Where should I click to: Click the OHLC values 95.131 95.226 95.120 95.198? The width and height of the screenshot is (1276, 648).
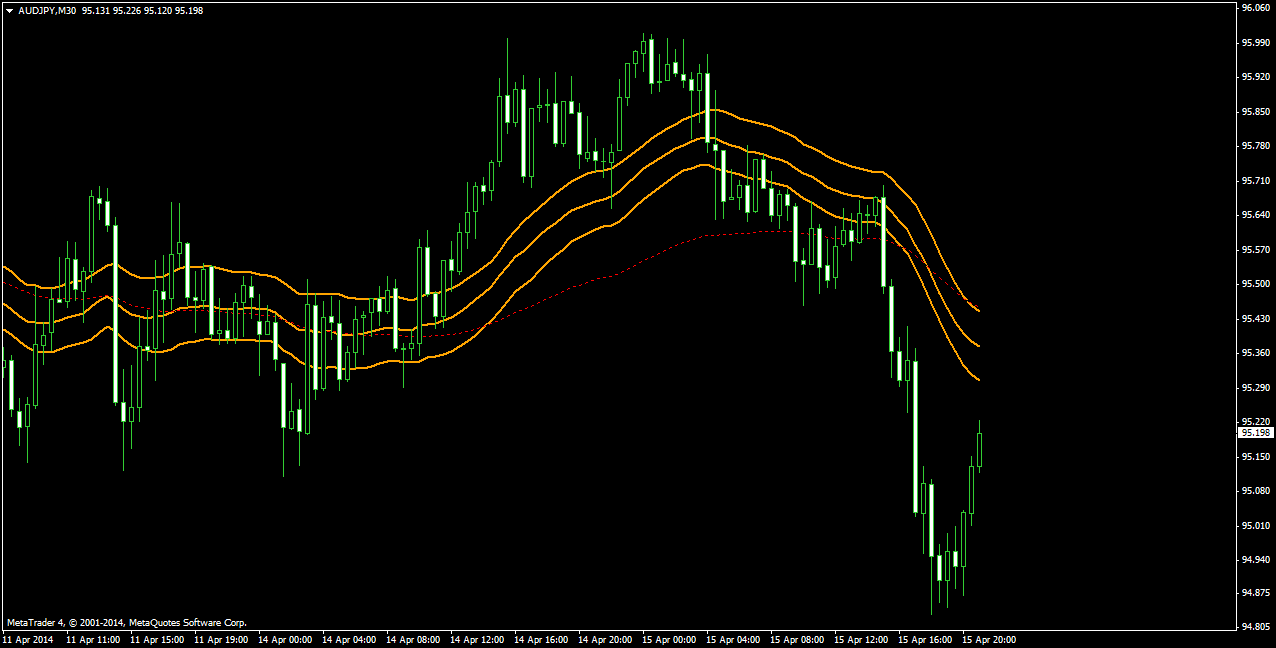(x=143, y=11)
